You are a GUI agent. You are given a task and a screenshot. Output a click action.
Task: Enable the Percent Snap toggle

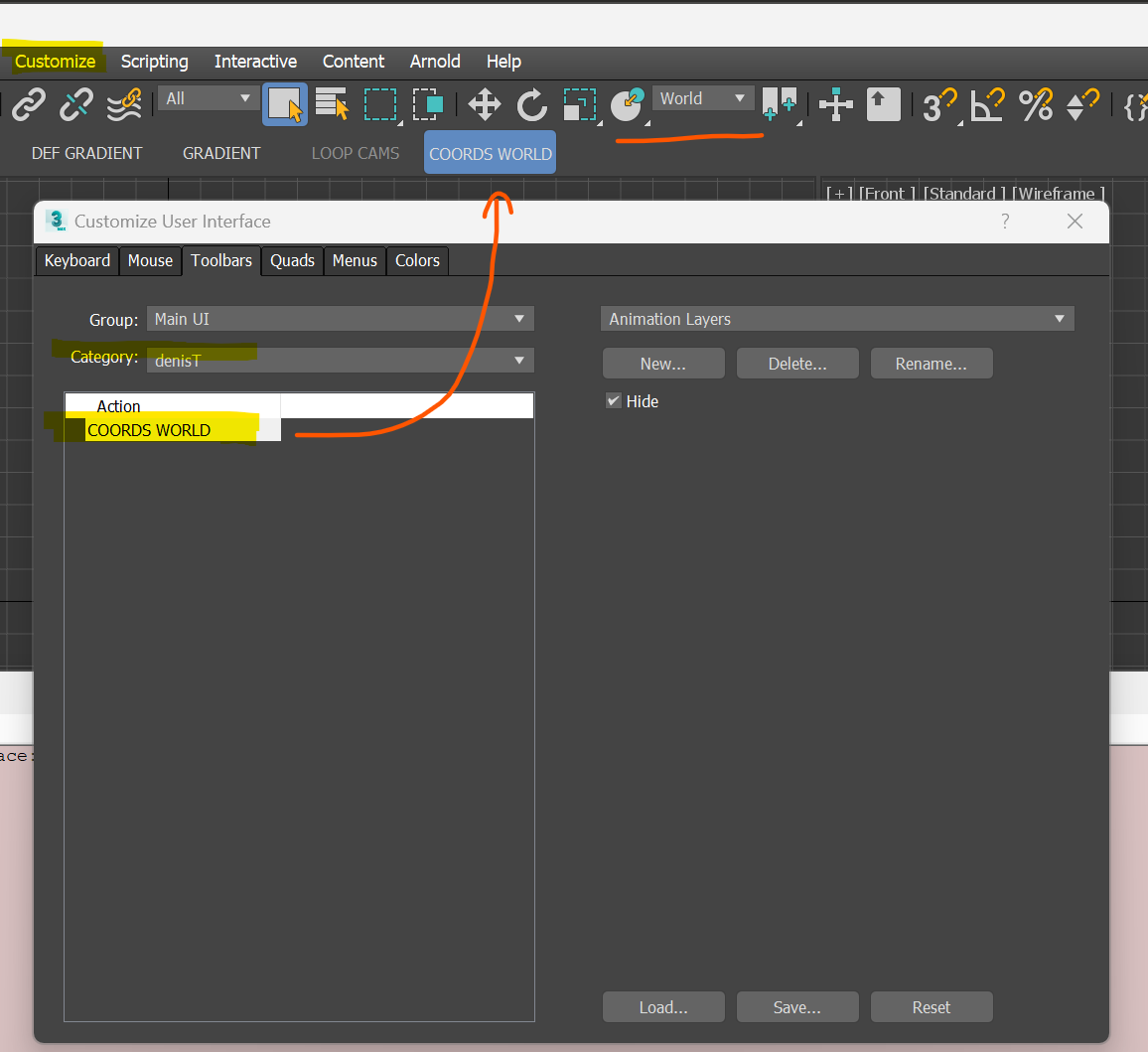[1037, 104]
